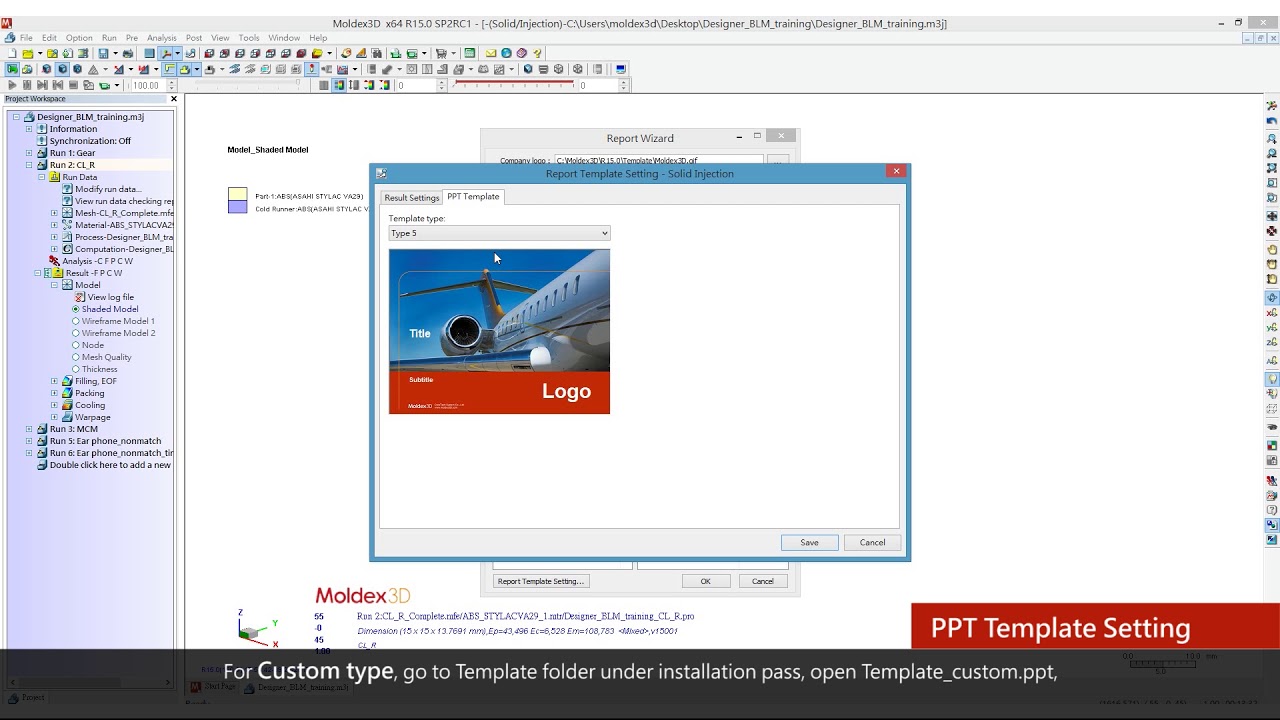
Task: Click View log file tree icon
Action: click(80, 297)
